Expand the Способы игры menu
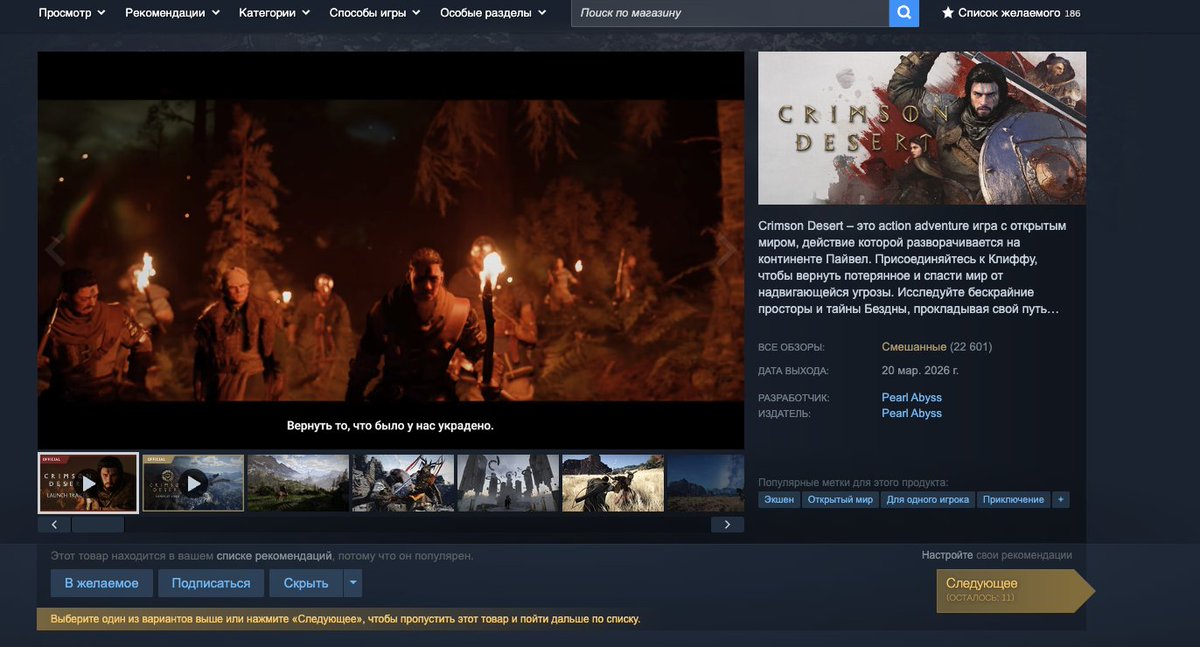Image resolution: width=1200 pixels, height=647 pixels. [x=376, y=13]
